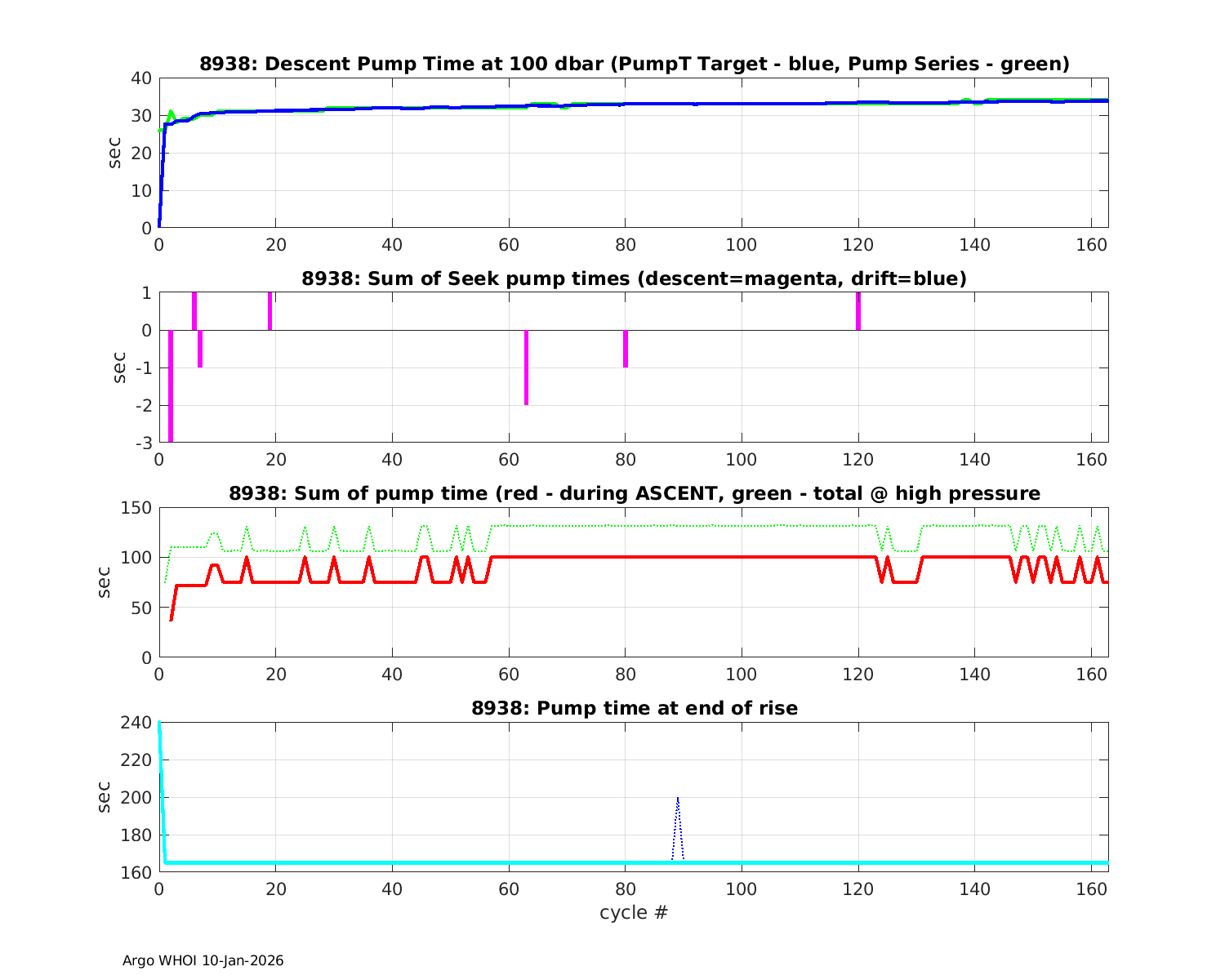The image size is (1225, 980).
Task: Select the magenta bar at cycle 120
Action: click(x=858, y=311)
